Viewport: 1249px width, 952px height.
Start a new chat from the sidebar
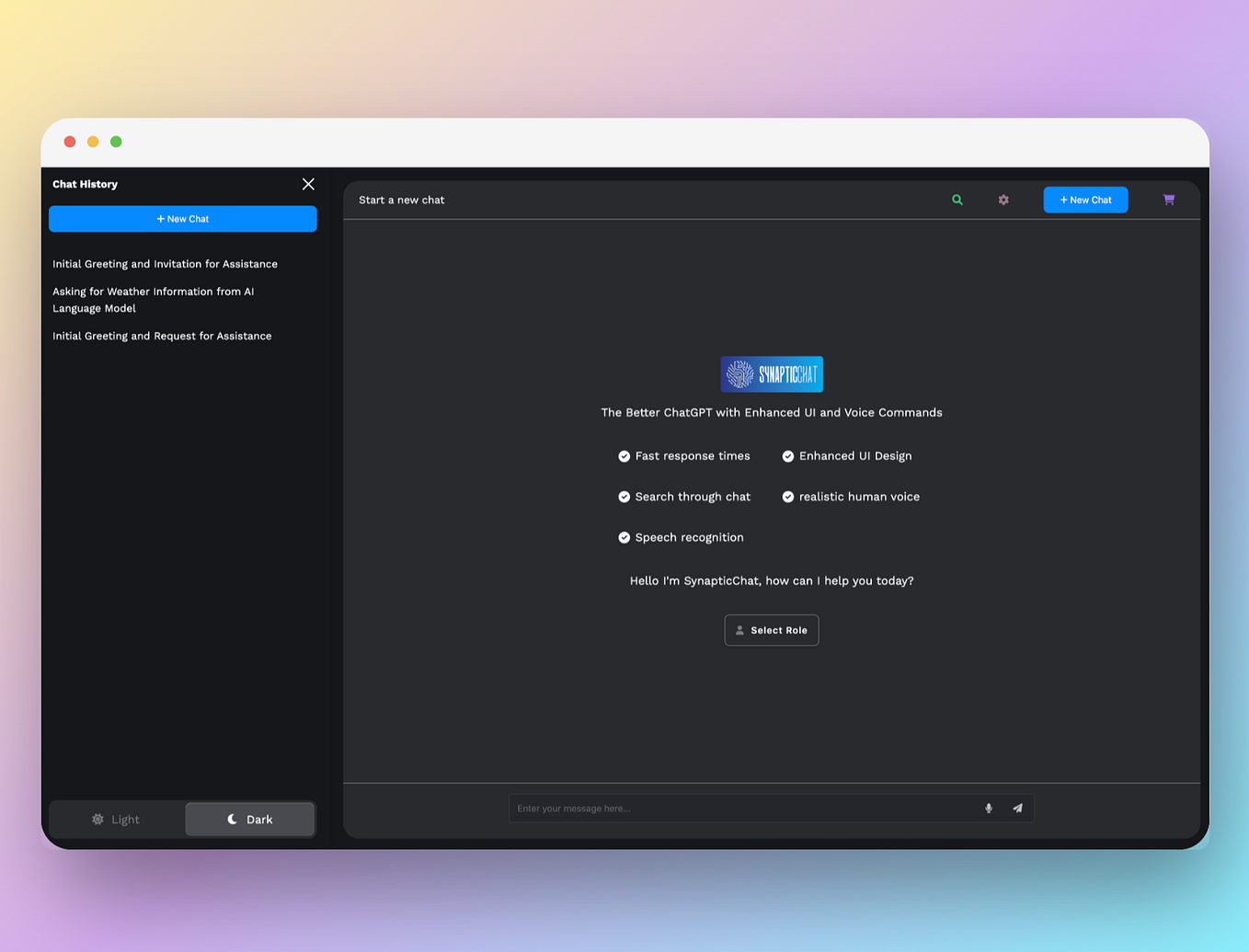click(x=182, y=219)
